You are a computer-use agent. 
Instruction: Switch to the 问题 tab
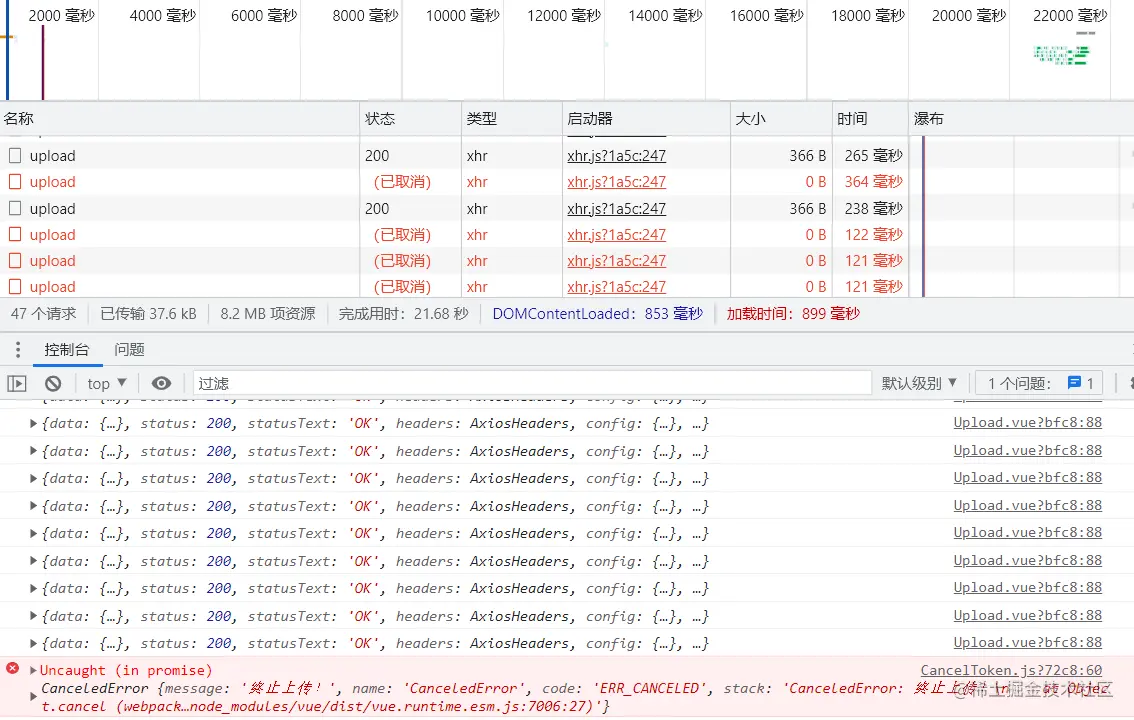(x=128, y=349)
